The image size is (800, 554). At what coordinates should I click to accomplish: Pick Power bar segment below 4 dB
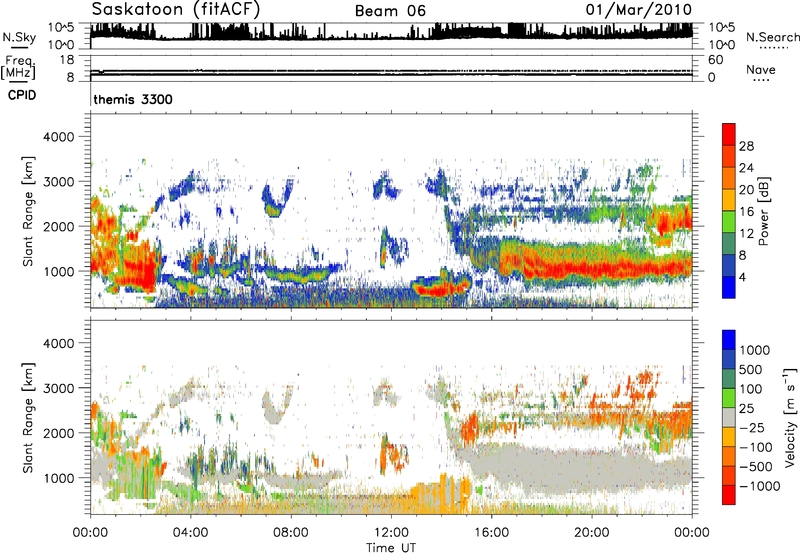point(729,287)
